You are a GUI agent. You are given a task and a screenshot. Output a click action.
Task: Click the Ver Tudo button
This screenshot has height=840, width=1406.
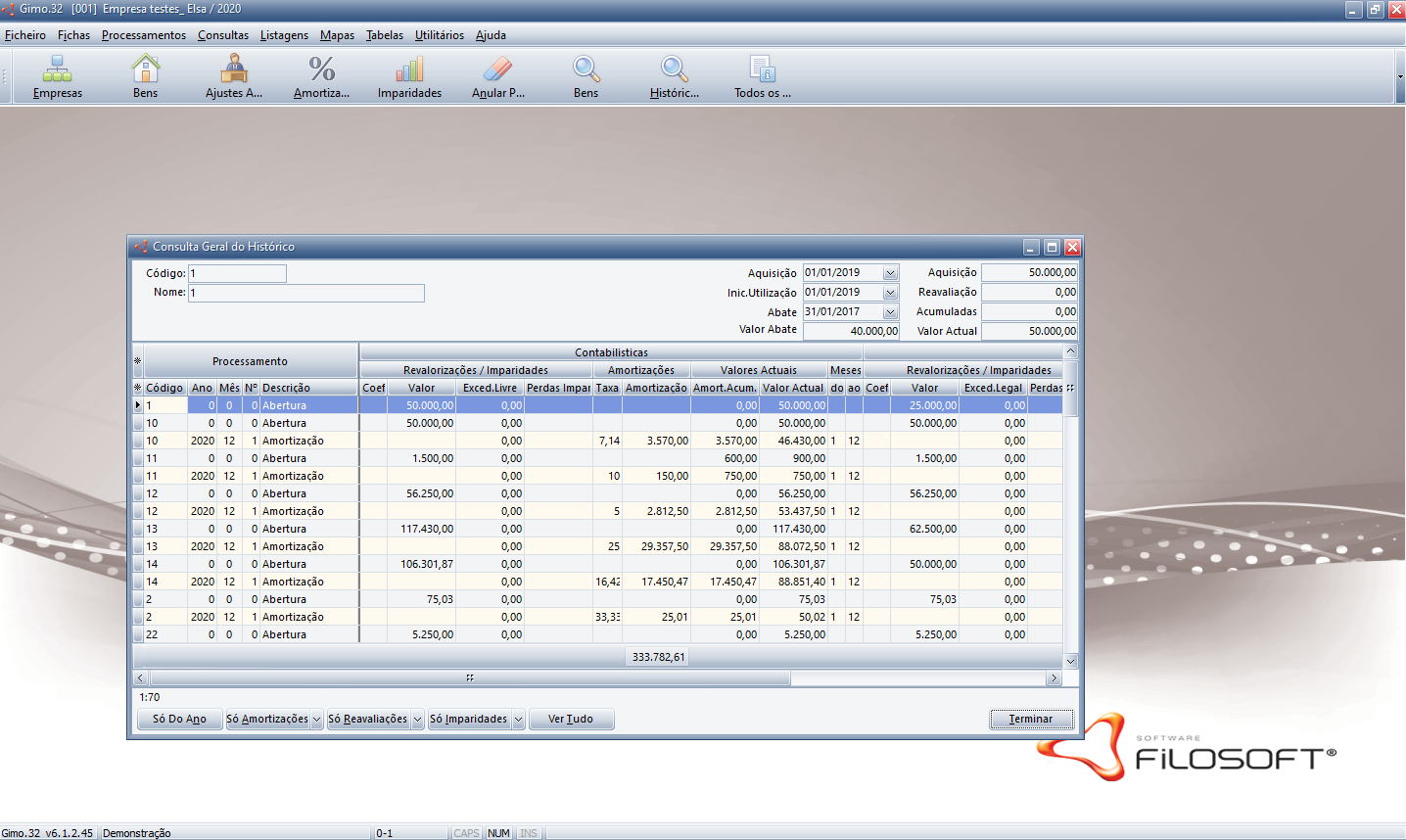tap(571, 720)
